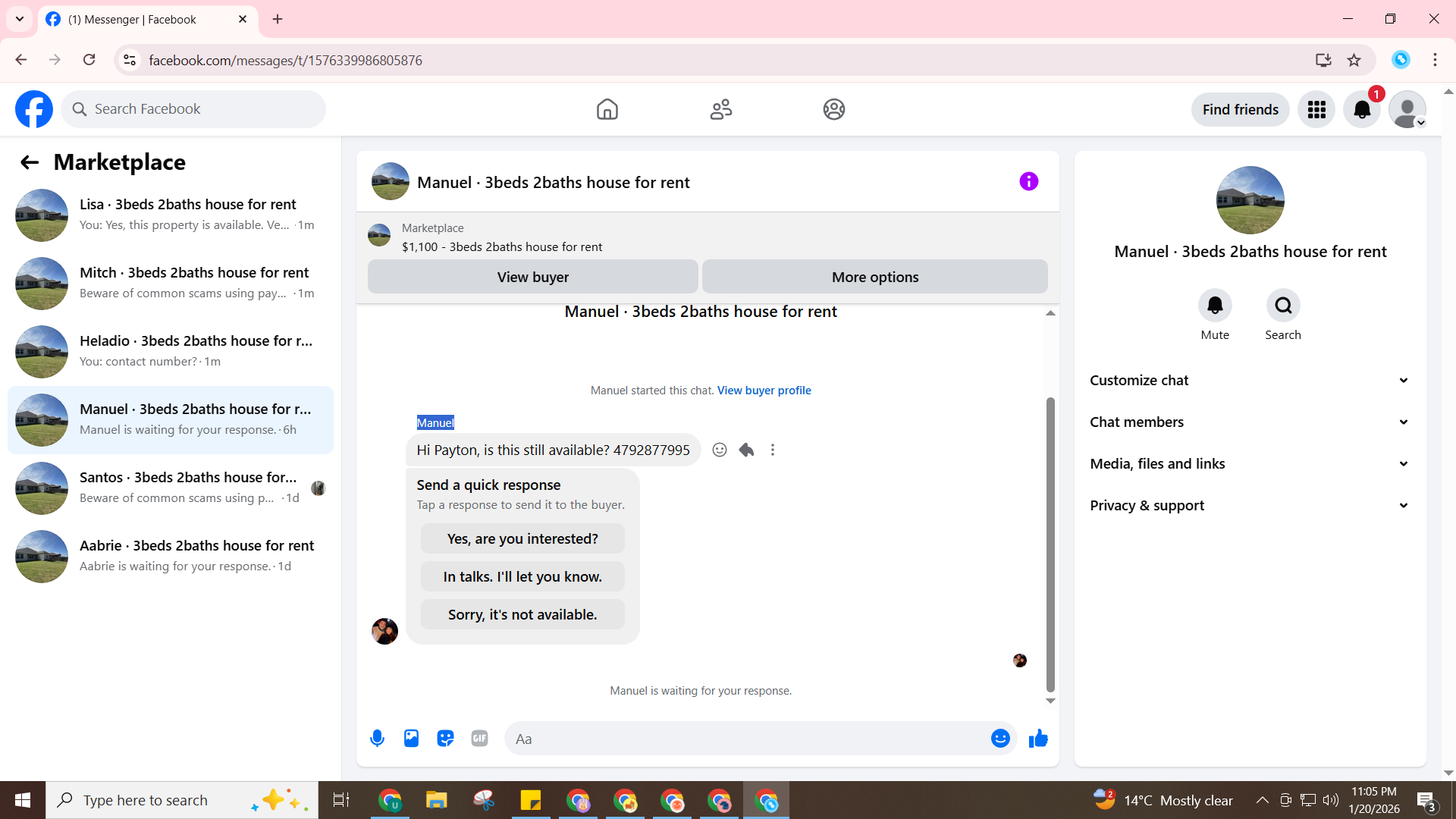Click the Windows taskbar search box
This screenshot has width=1456, height=819.
[182, 800]
